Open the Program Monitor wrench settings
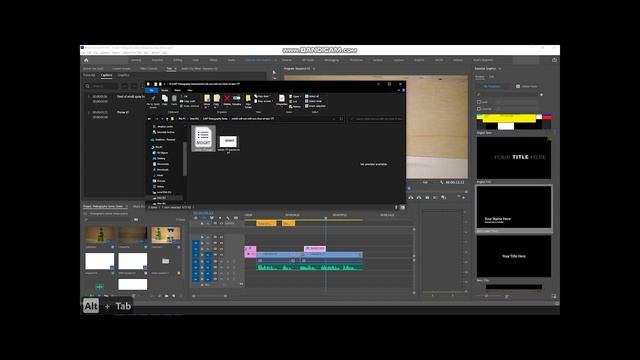 (441, 182)
